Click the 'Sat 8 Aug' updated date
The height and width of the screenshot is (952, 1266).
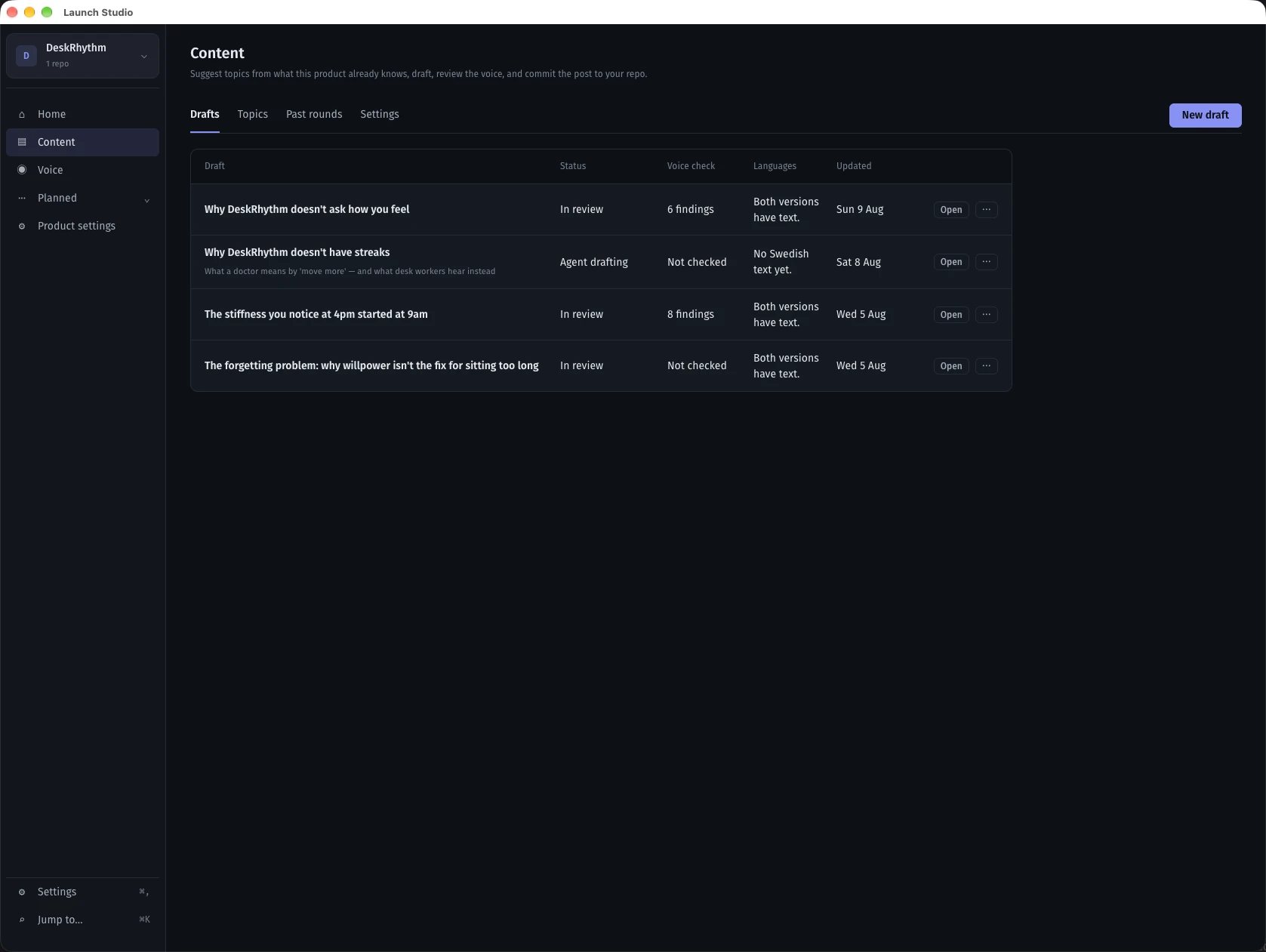tap(859, 262)
